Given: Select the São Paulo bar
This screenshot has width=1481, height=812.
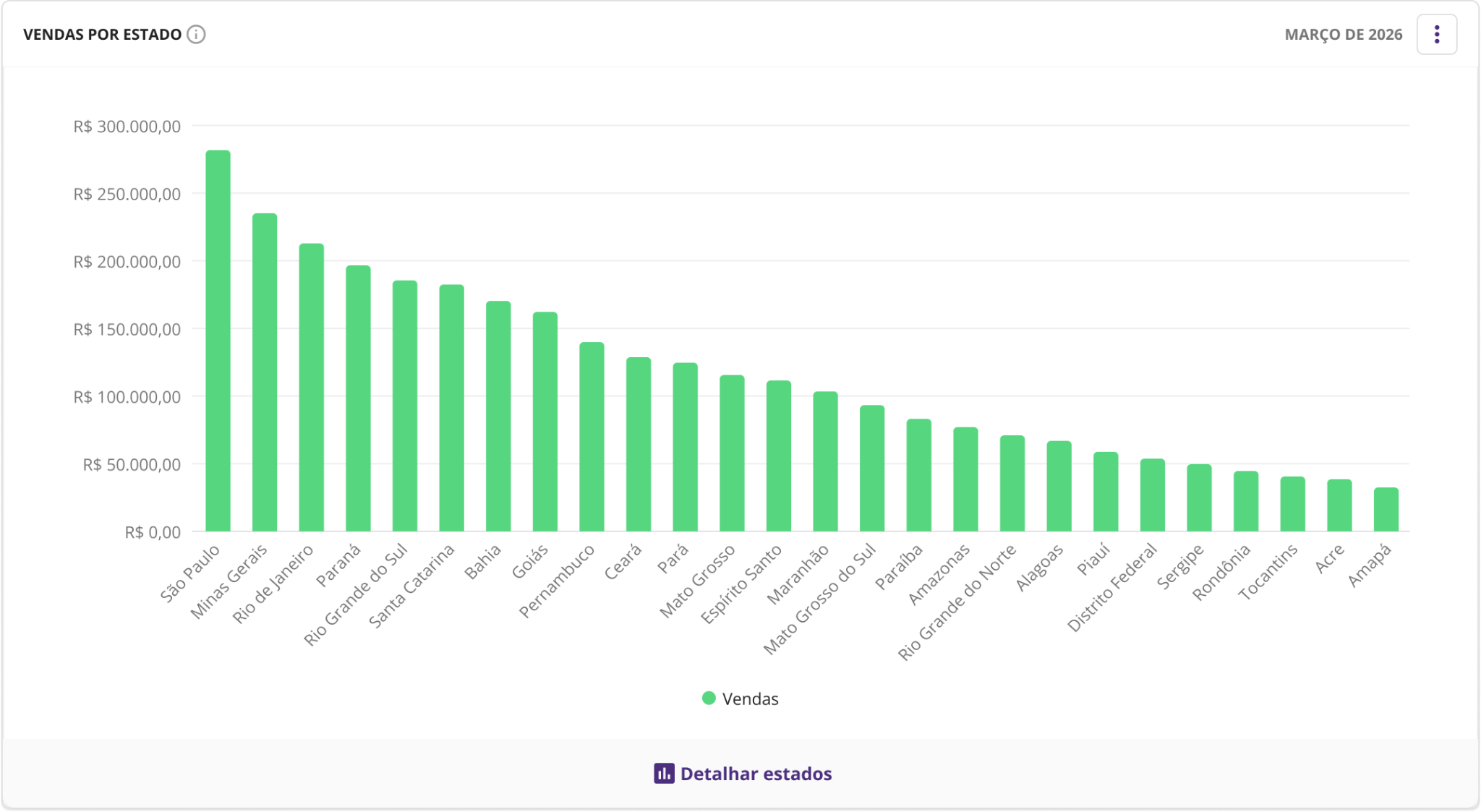Looking at the screenshot, I should 218,341.
